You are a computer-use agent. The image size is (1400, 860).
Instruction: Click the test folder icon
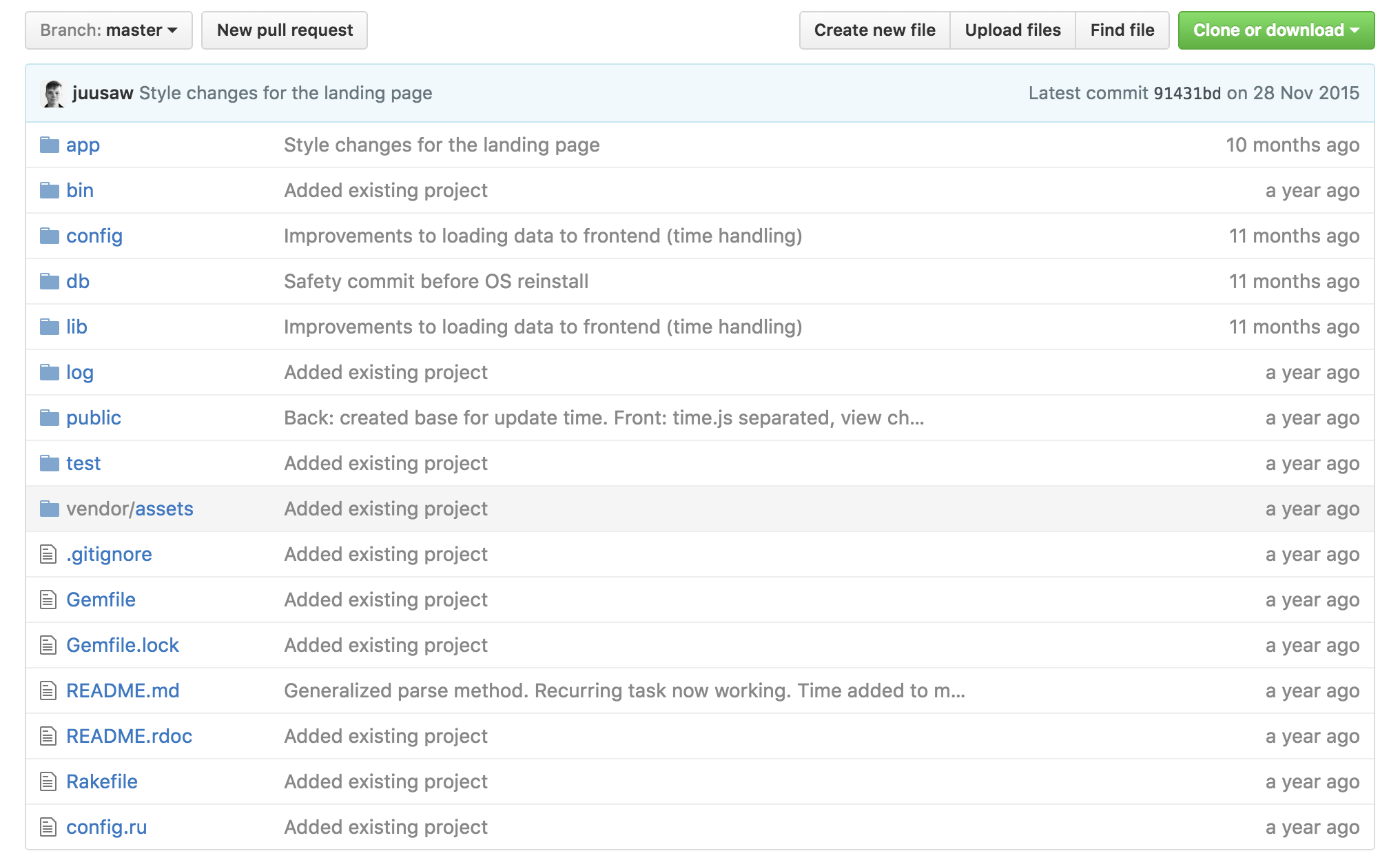pyautogui.click(x=50, y=463)
